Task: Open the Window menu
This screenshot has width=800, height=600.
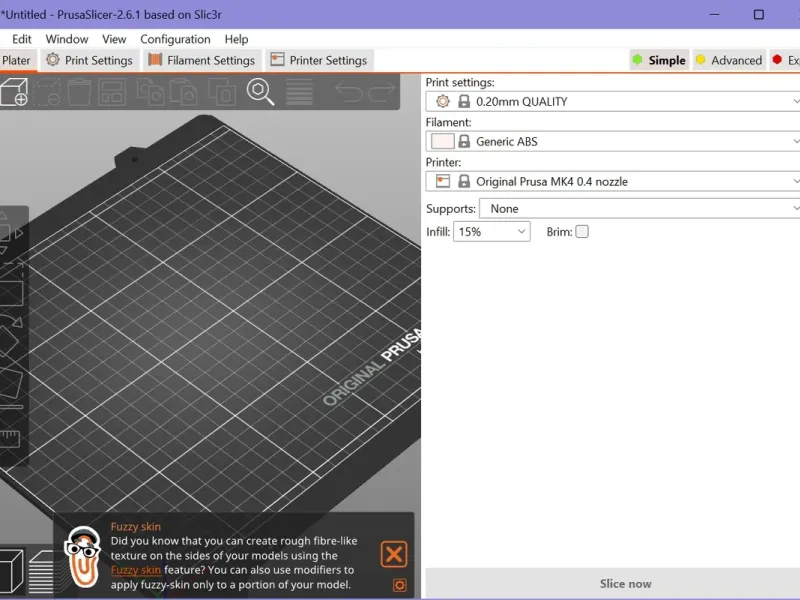Action: pos(67,39)
